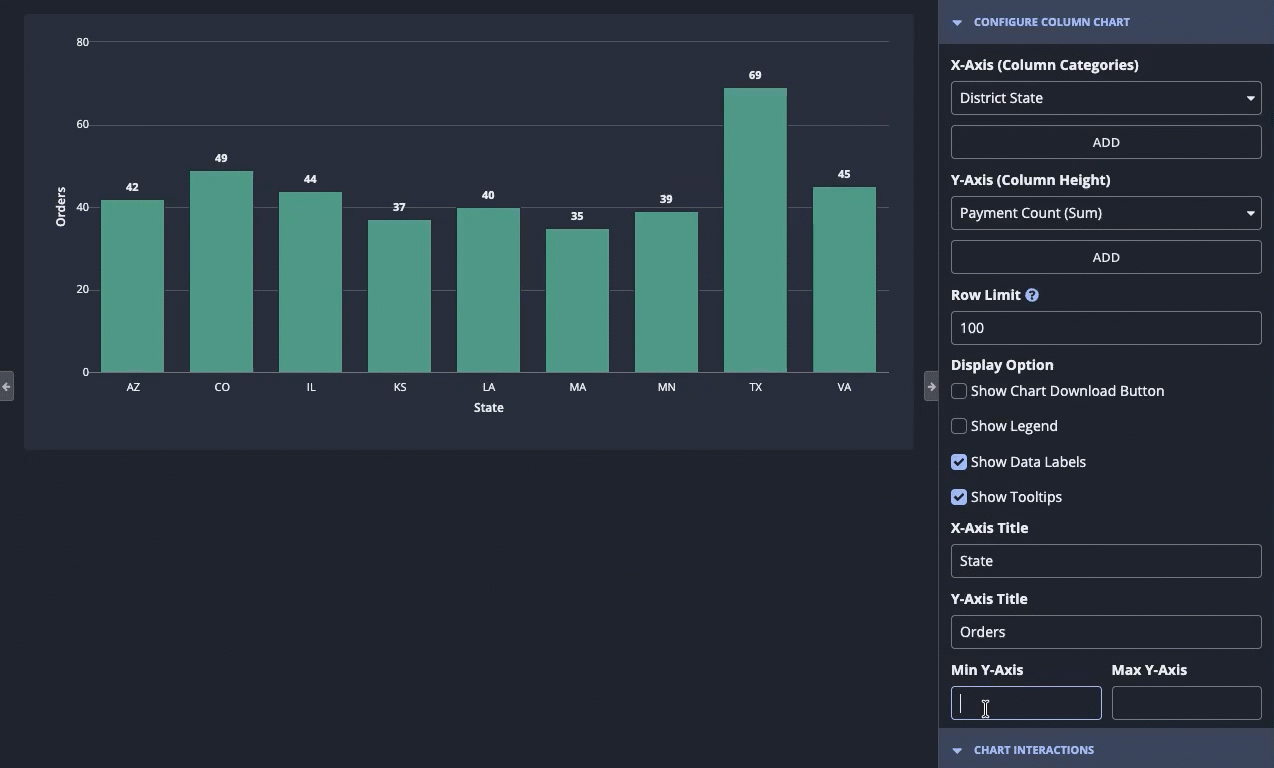This screenshot has width=1274, height=768.
Task: Click the data label 42 above AZ
Action: [132, 187]
